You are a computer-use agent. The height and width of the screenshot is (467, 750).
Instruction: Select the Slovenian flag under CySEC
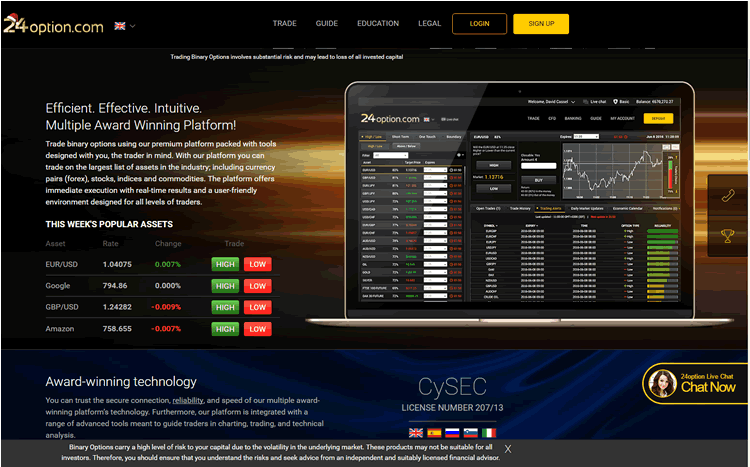[x=471, y=433]
